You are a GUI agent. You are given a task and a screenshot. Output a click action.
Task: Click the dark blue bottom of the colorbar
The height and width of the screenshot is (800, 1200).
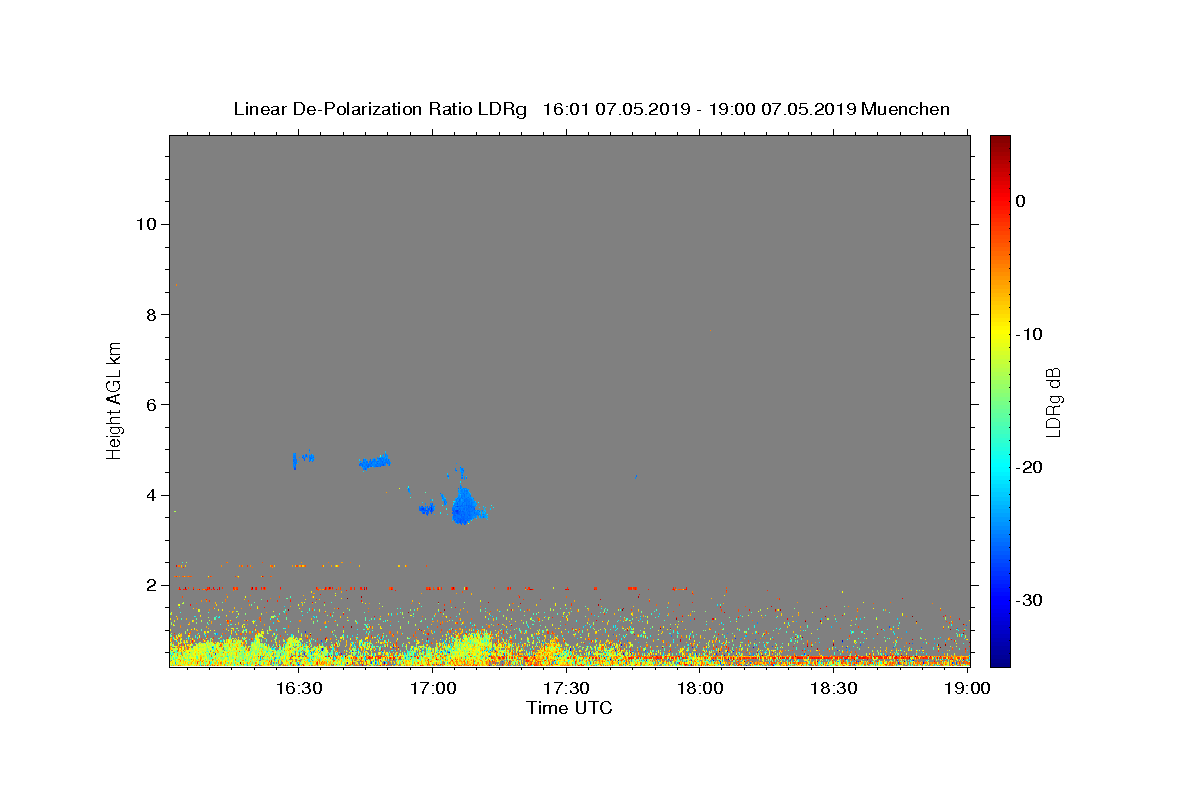tap(1000, 658)
